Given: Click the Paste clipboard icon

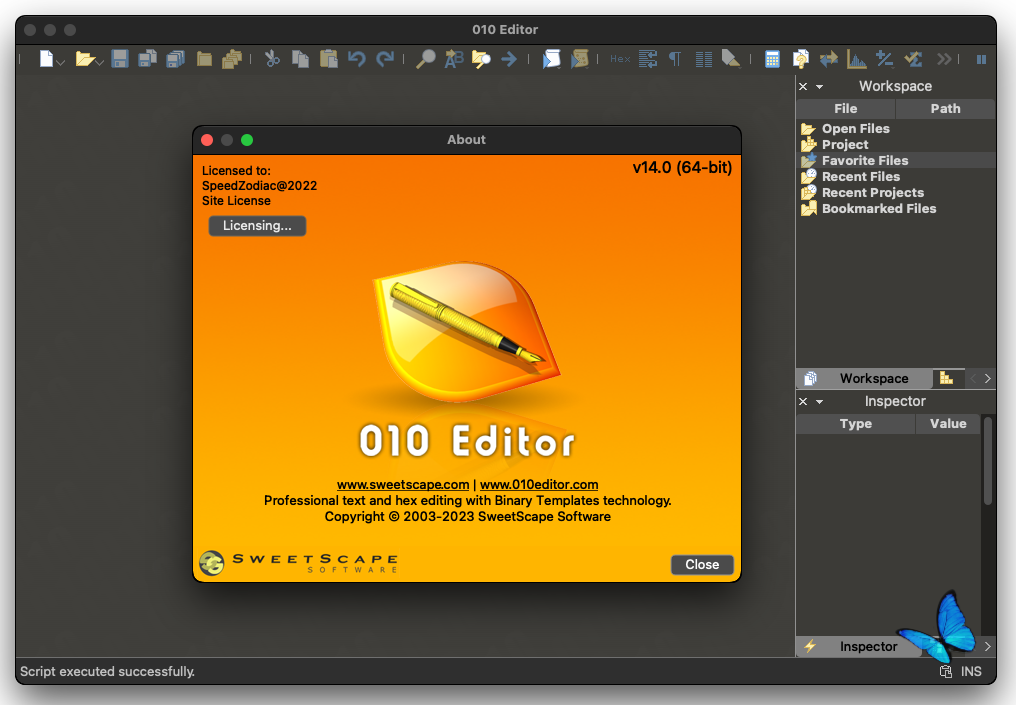Looking at the screenshot, I should (x=329, y=59).
